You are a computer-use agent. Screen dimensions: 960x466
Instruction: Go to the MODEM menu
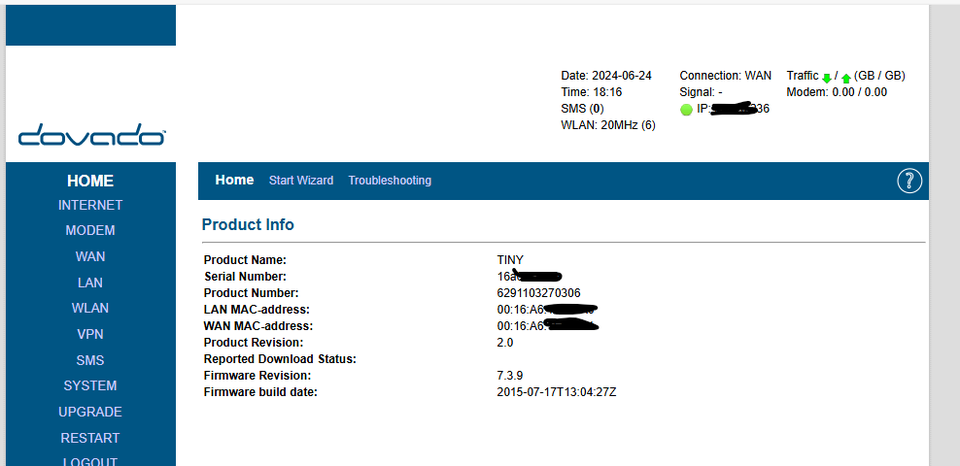coord(90,230)
